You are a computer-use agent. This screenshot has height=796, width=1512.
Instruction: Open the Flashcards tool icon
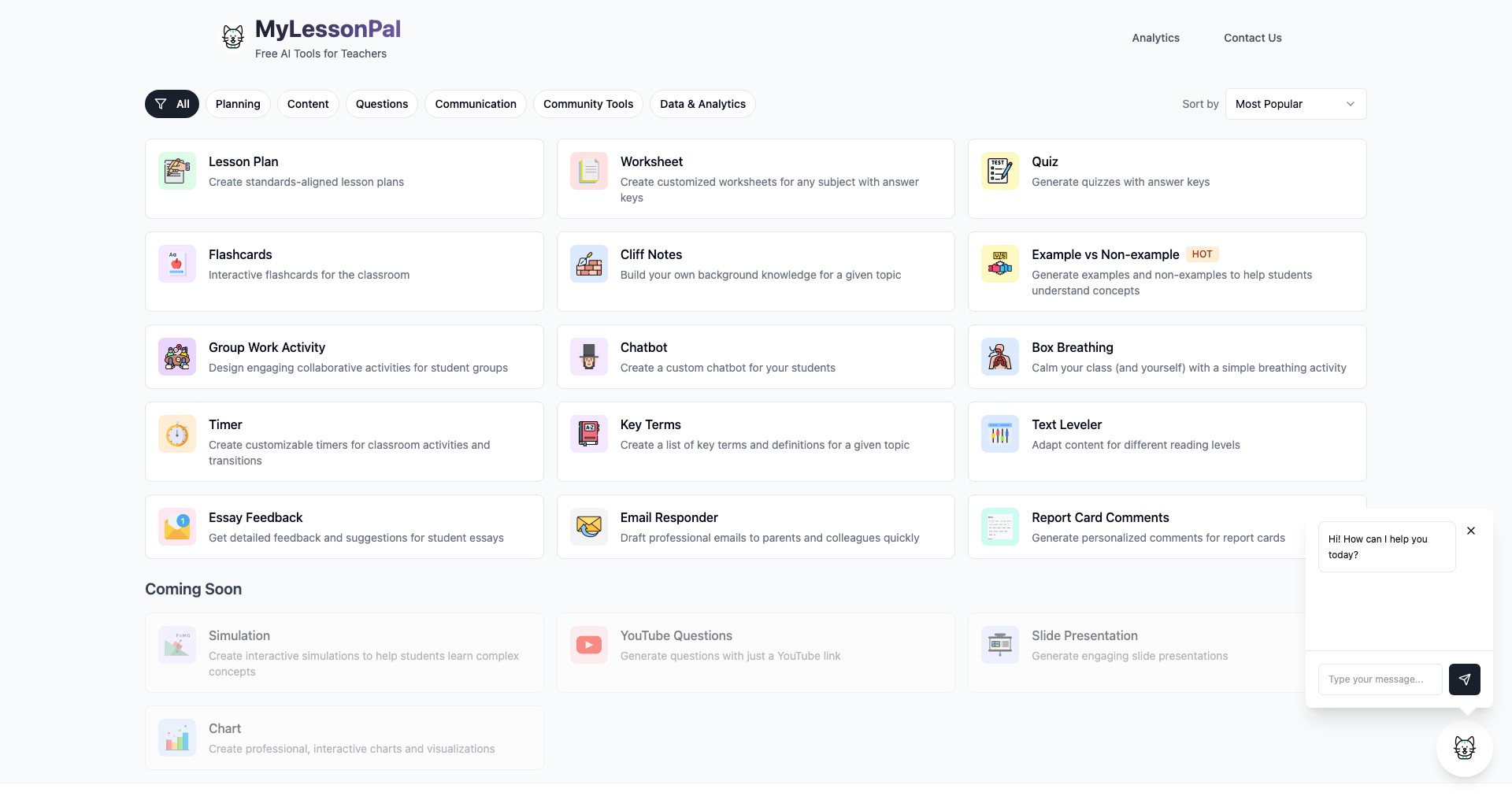coord(177,264)
